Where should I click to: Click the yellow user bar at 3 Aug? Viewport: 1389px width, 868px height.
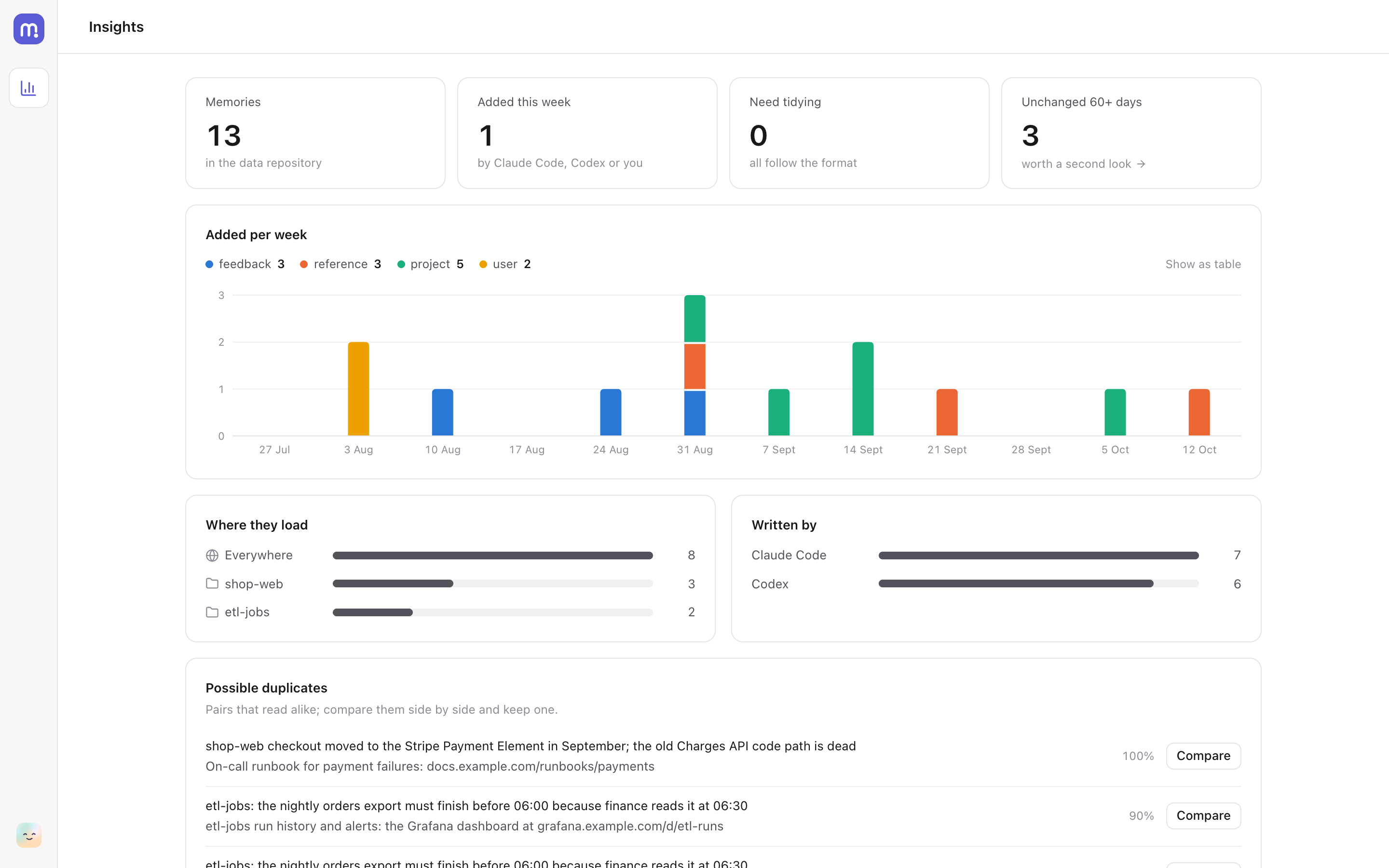(x=358, y=389)
